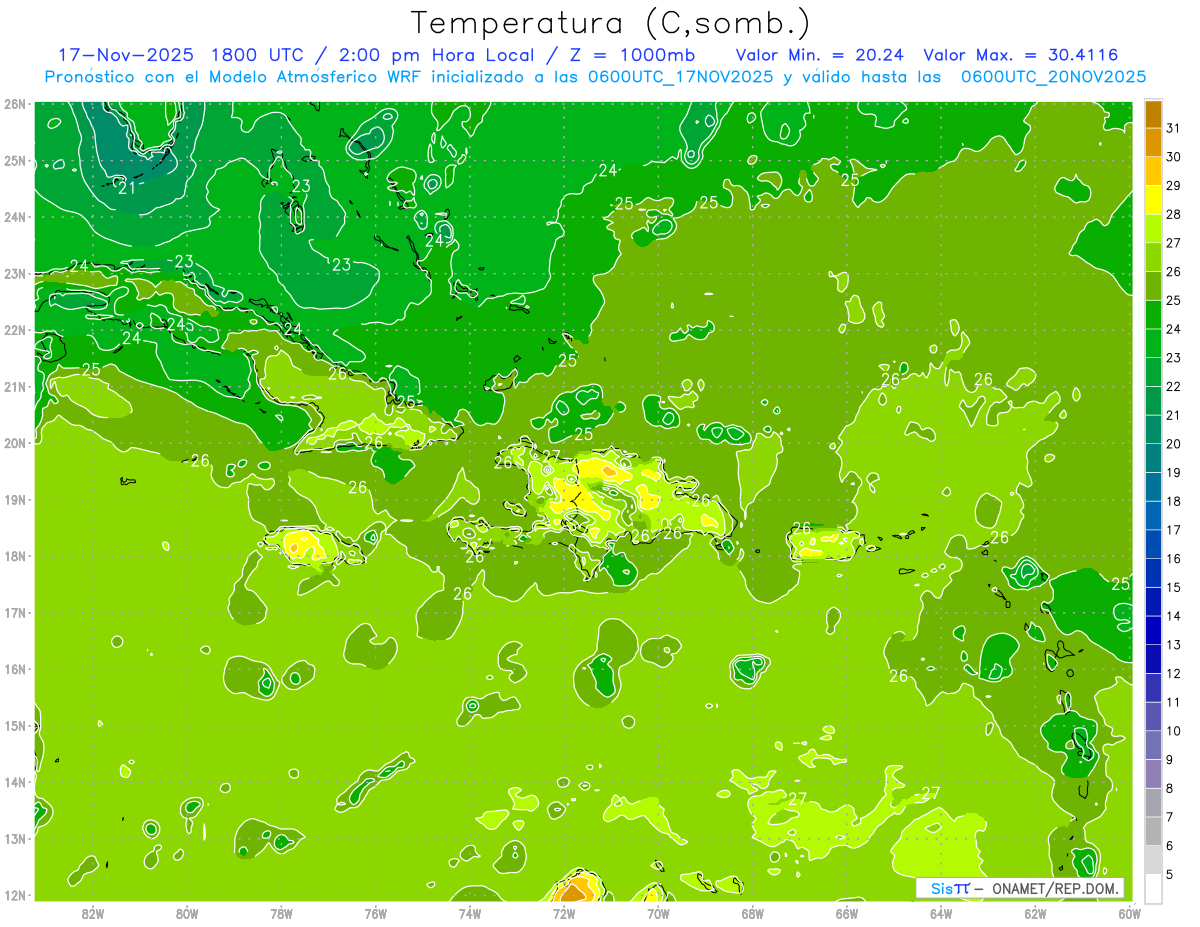This screenshot has height=927, width=1200.
Task: Click the 26N latitude axis label
Action: point(16,104)
